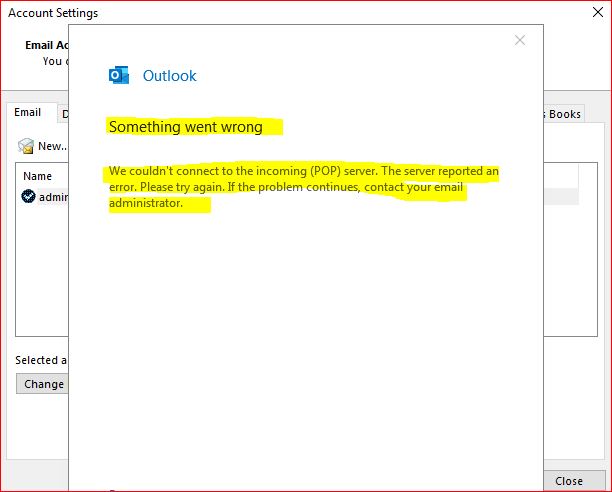Click the Outlook logo icon

click(119, 75)
